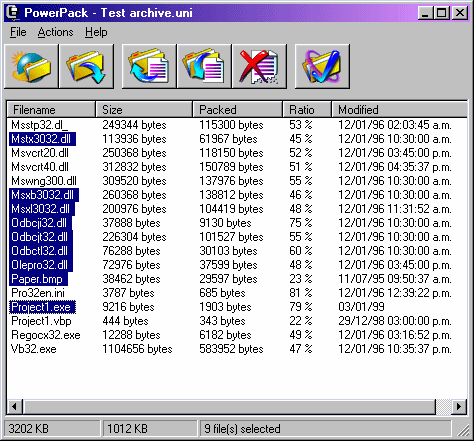
Task: Sort list by Modified column header
Action: (x=399, y=110)
